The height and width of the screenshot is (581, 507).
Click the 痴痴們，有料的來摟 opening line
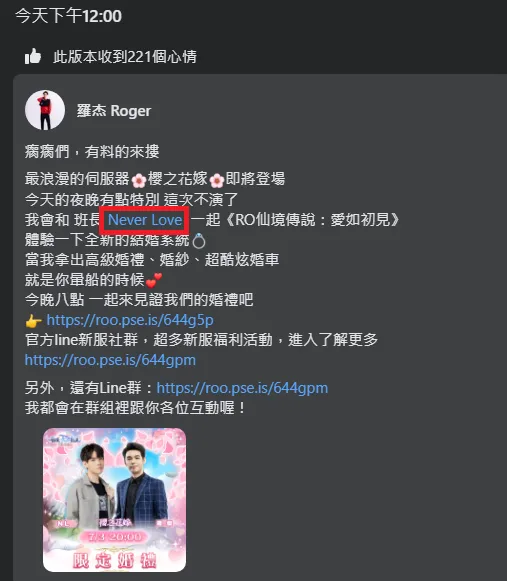point(92,152)
